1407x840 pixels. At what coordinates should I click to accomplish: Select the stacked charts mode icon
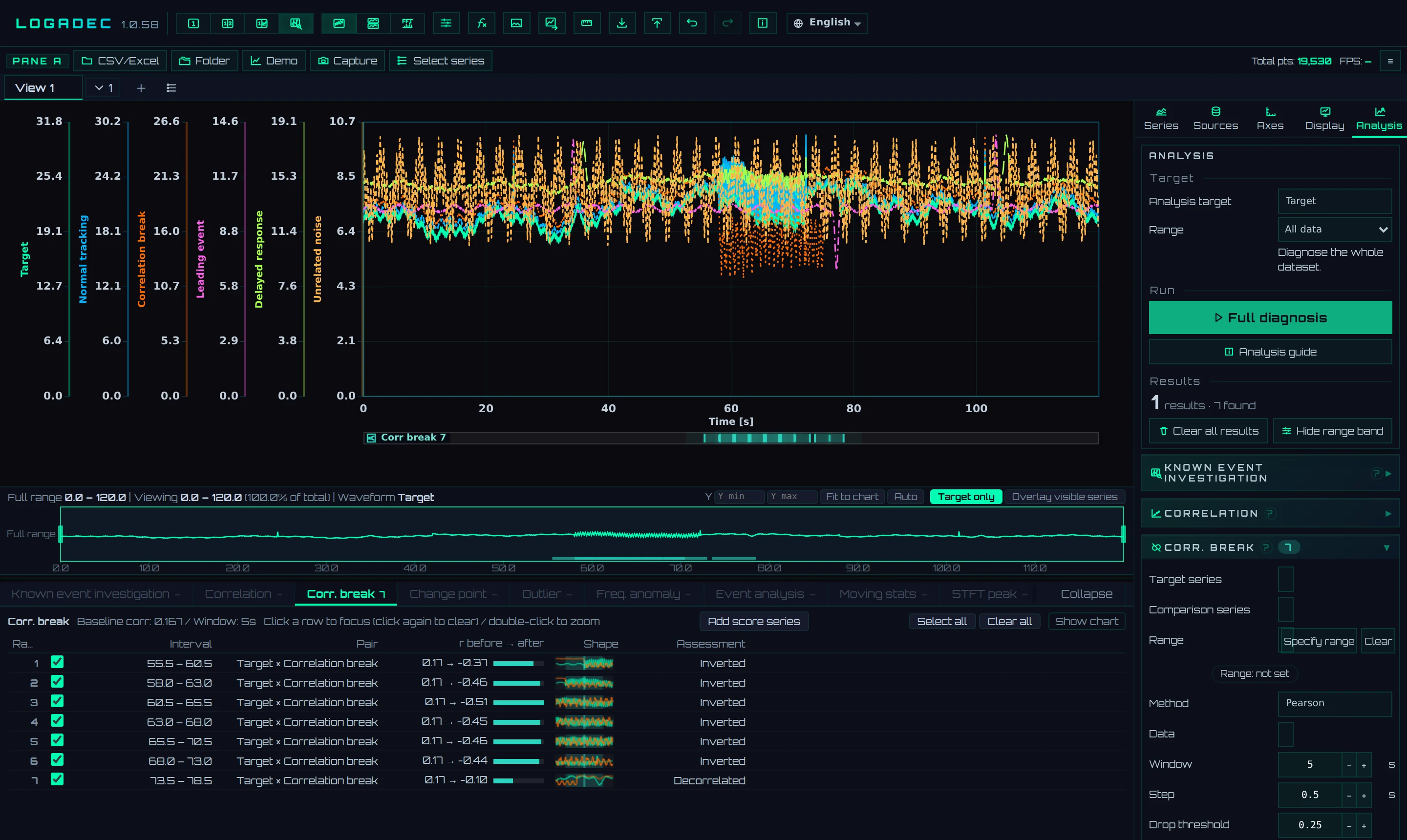(373, 23)
